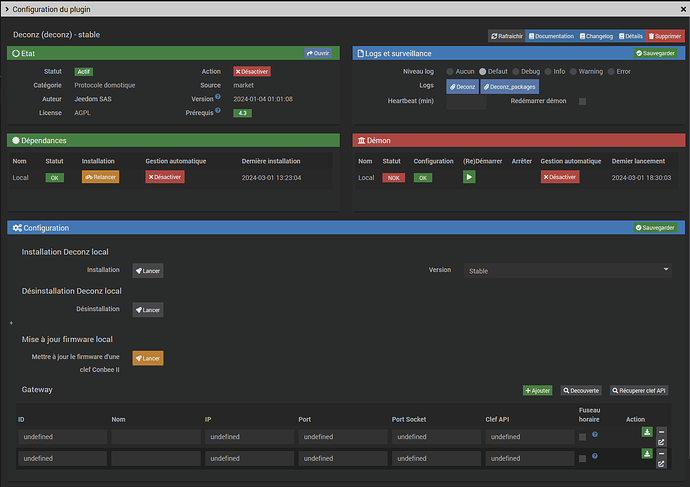
Task: Open the Version Stable dropdown
Action: coord(568,271)
